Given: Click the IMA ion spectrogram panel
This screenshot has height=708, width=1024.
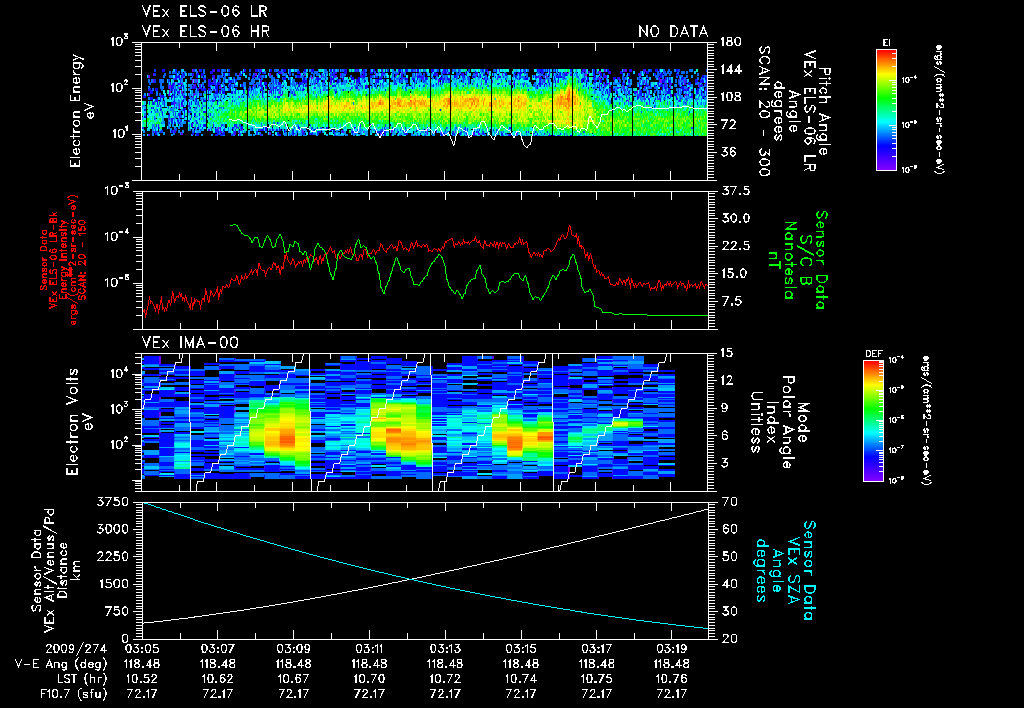Looking at the screenshot, I should click(425, 422).
